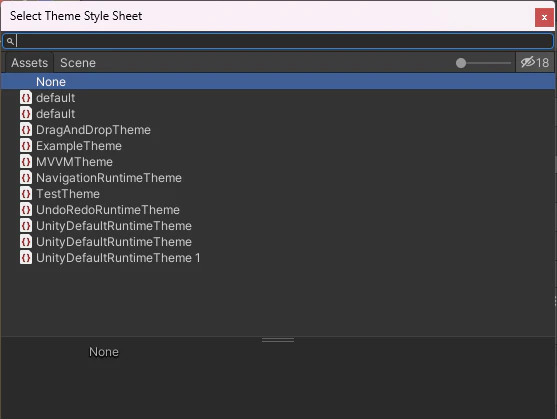557x419 pixels.
Task: Toggle hidden packages visibility showing 18
Action: pyautogui.click(x=535, y=63)
